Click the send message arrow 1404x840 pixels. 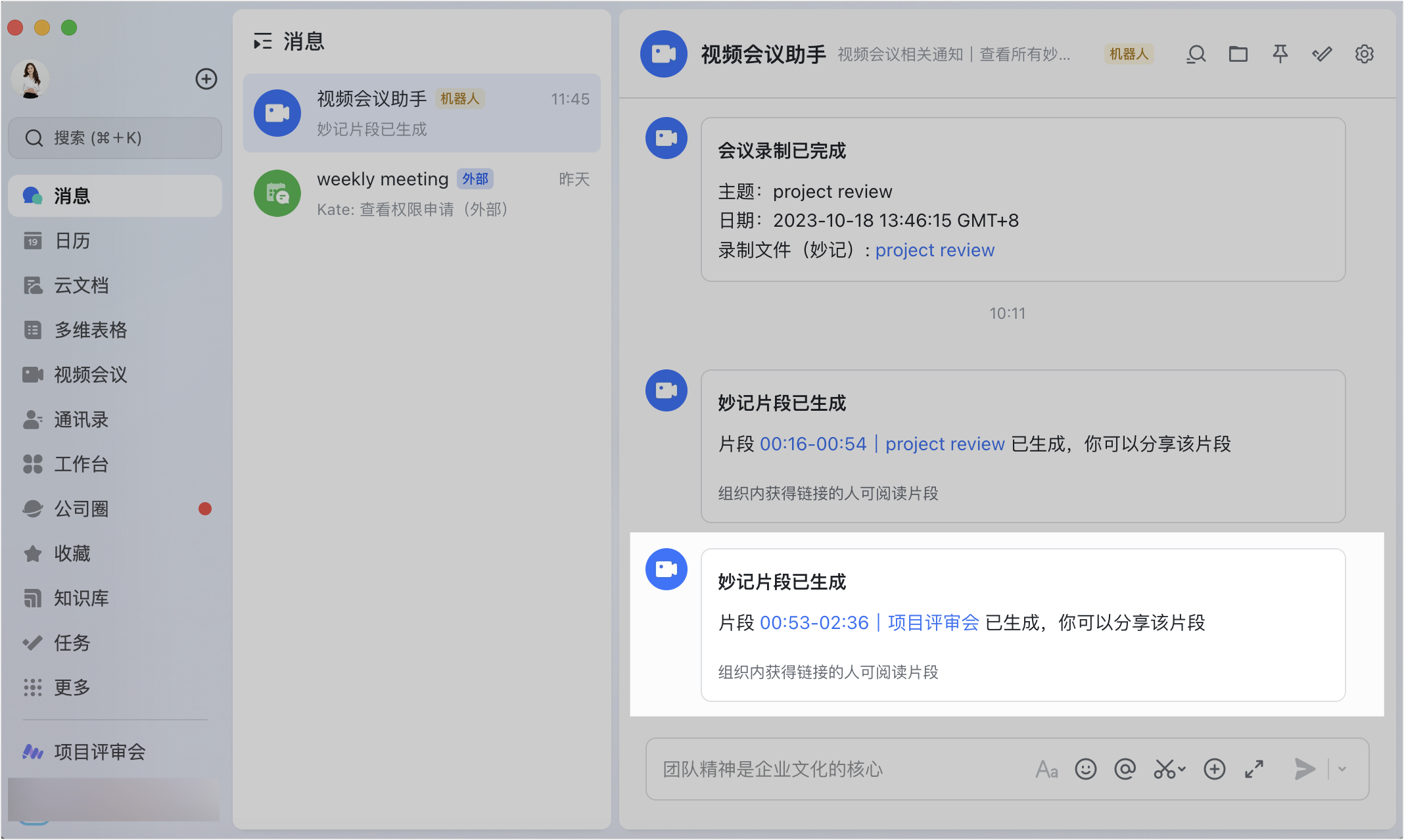1305,769
